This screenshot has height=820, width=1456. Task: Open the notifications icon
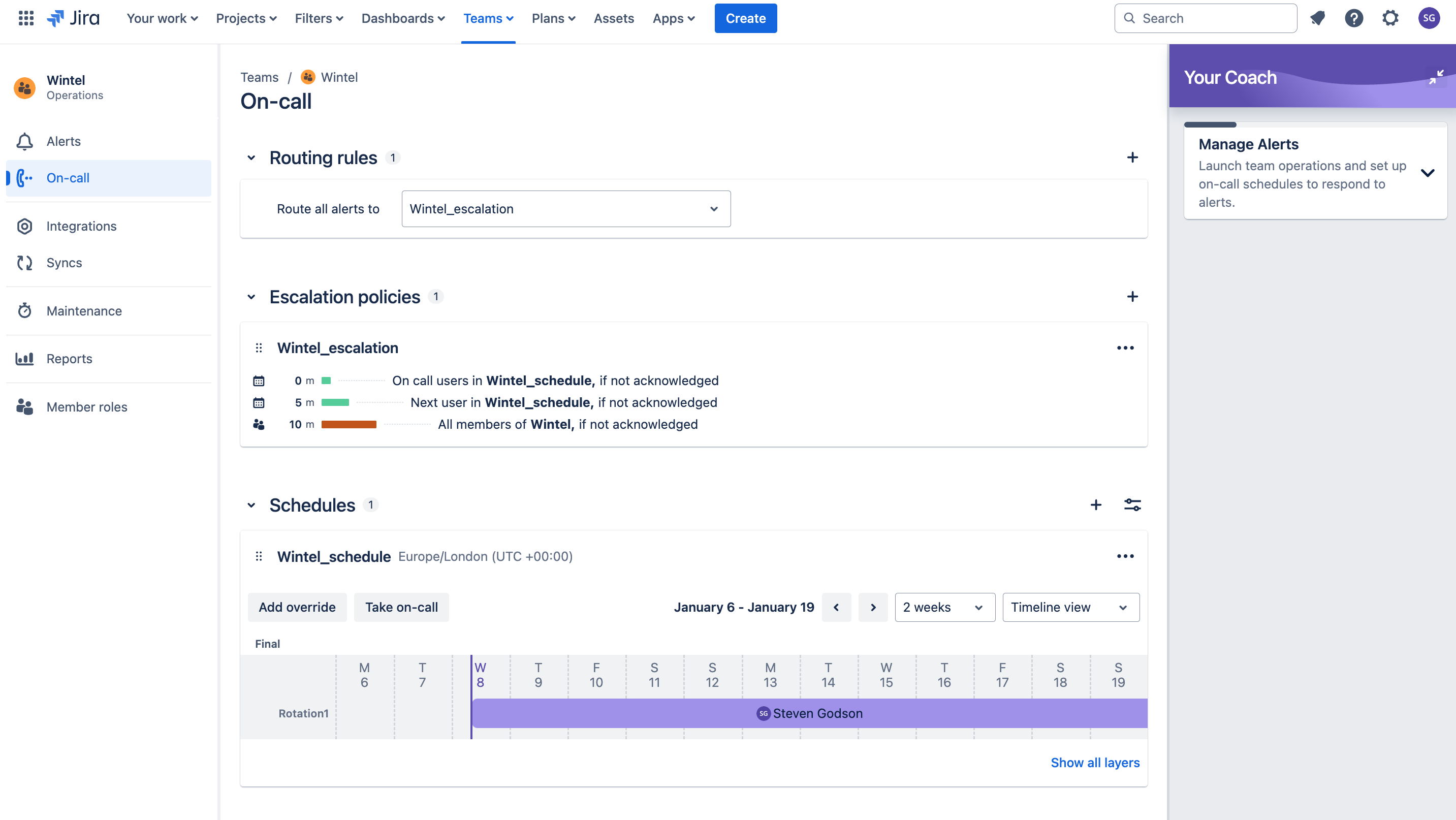[x=1317, y=18]
